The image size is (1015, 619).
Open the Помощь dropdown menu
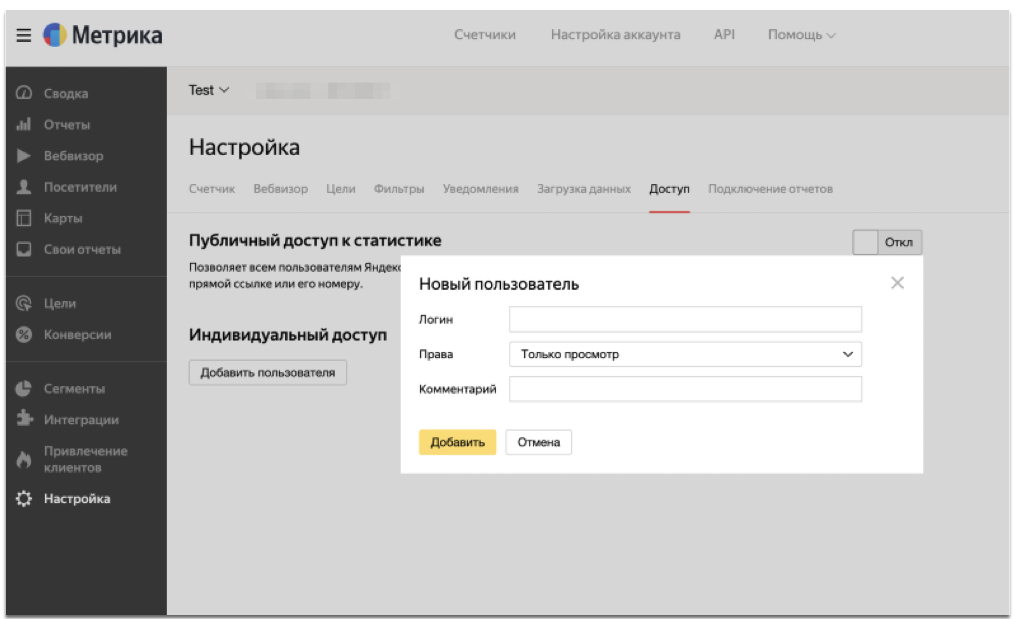801,35
